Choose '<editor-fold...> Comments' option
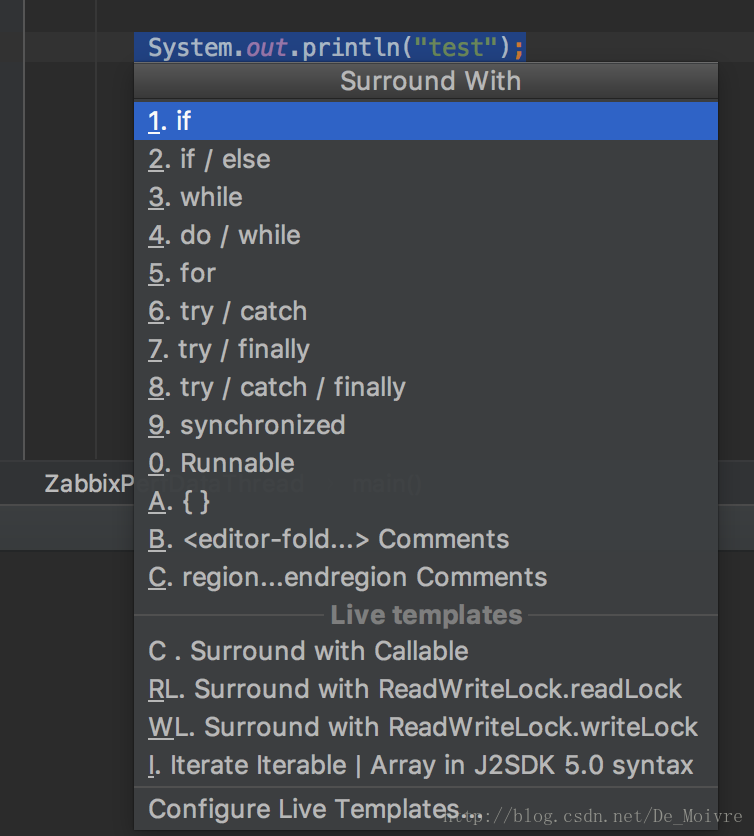754x836 pixels. tap(426, 540)
